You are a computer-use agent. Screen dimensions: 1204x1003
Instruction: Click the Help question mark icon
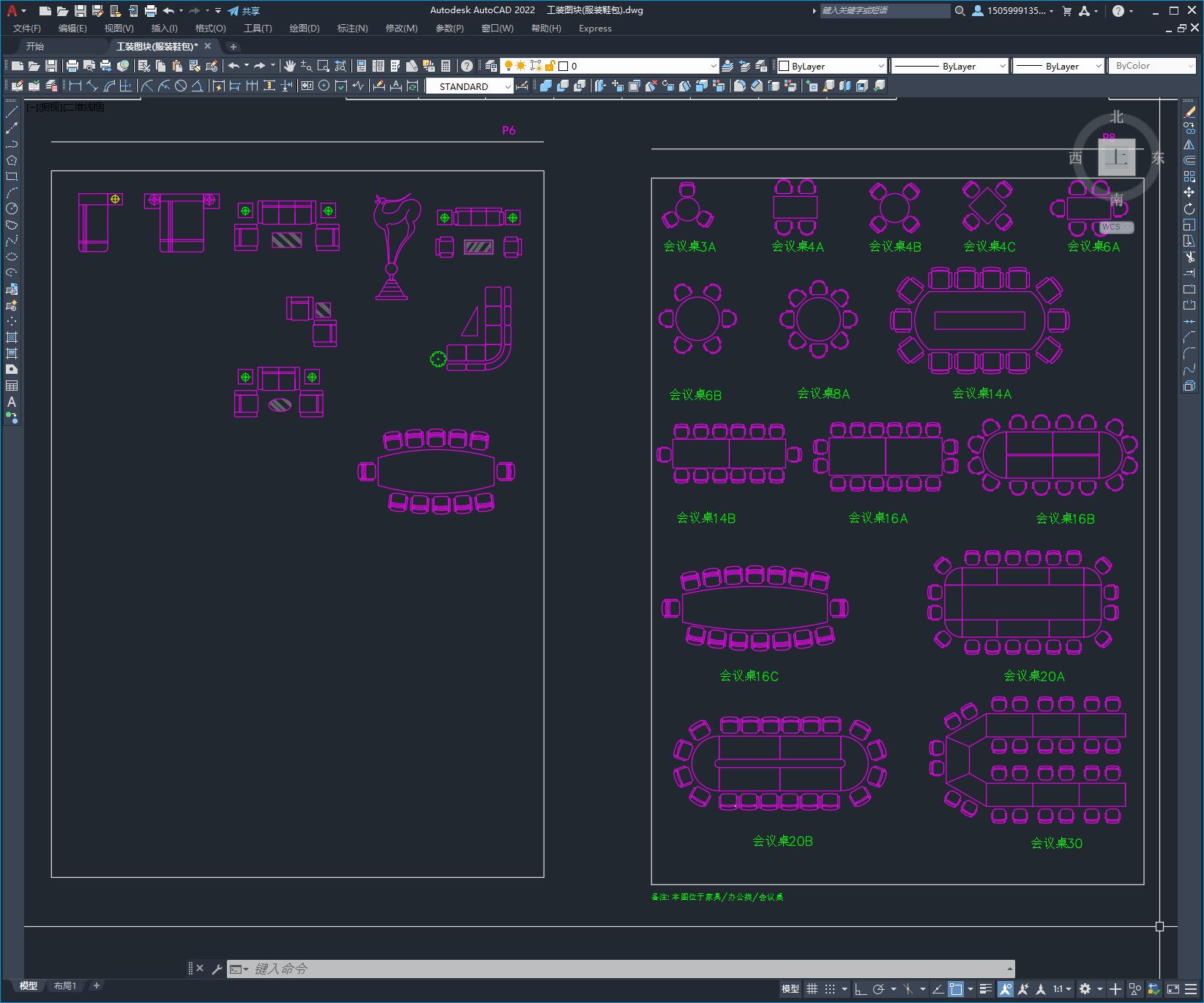click(x=467, y=66)
